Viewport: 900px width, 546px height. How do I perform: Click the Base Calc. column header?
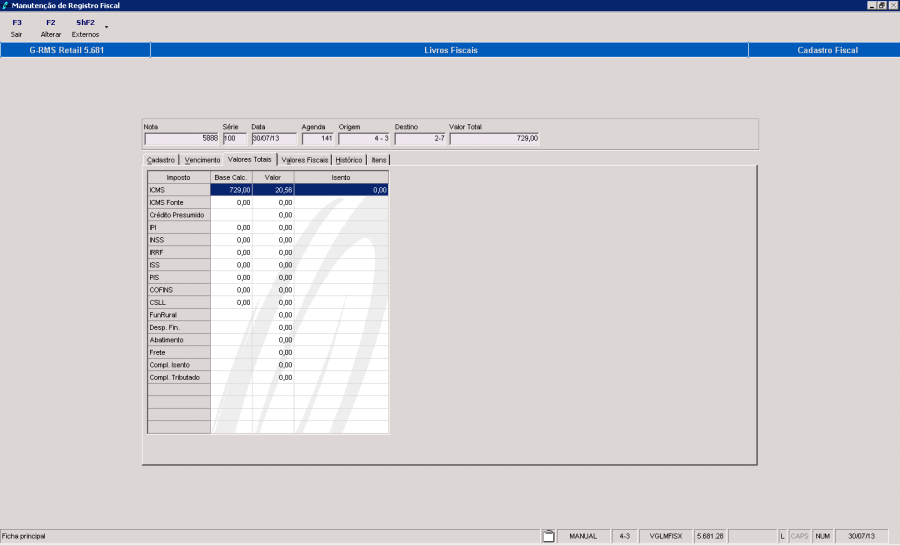coord(231,177)
